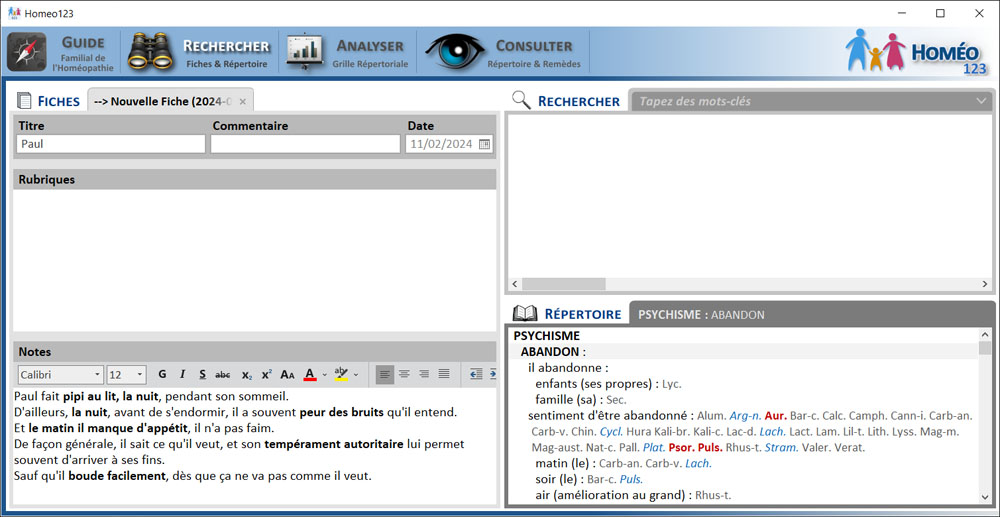
Task: Click bold text 'tempérament autoritaire' in notes
Action: click(x=334, y=444)
